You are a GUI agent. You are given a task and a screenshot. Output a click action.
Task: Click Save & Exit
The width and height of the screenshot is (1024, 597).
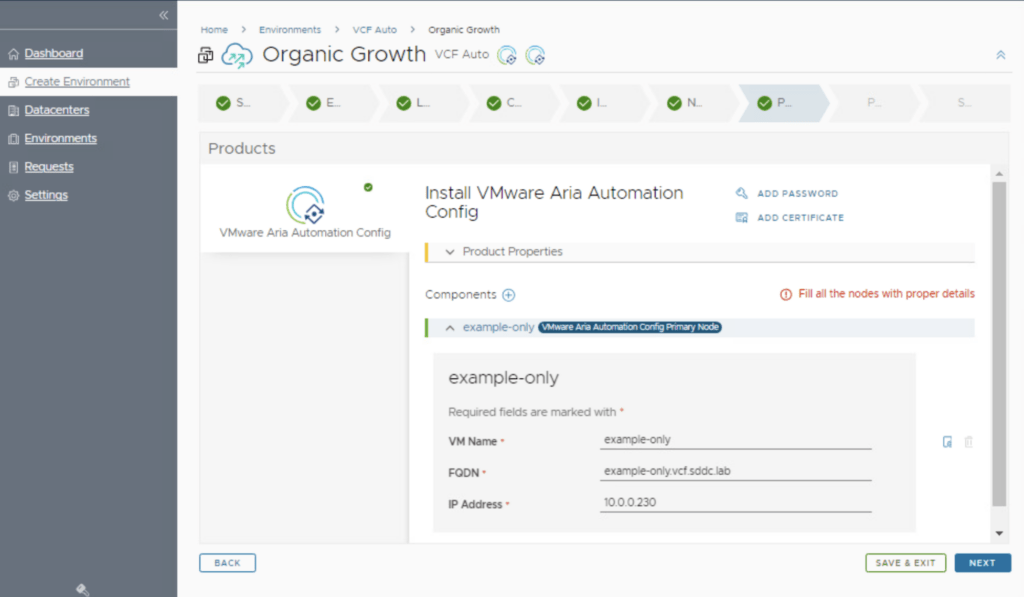coord(905,563)
